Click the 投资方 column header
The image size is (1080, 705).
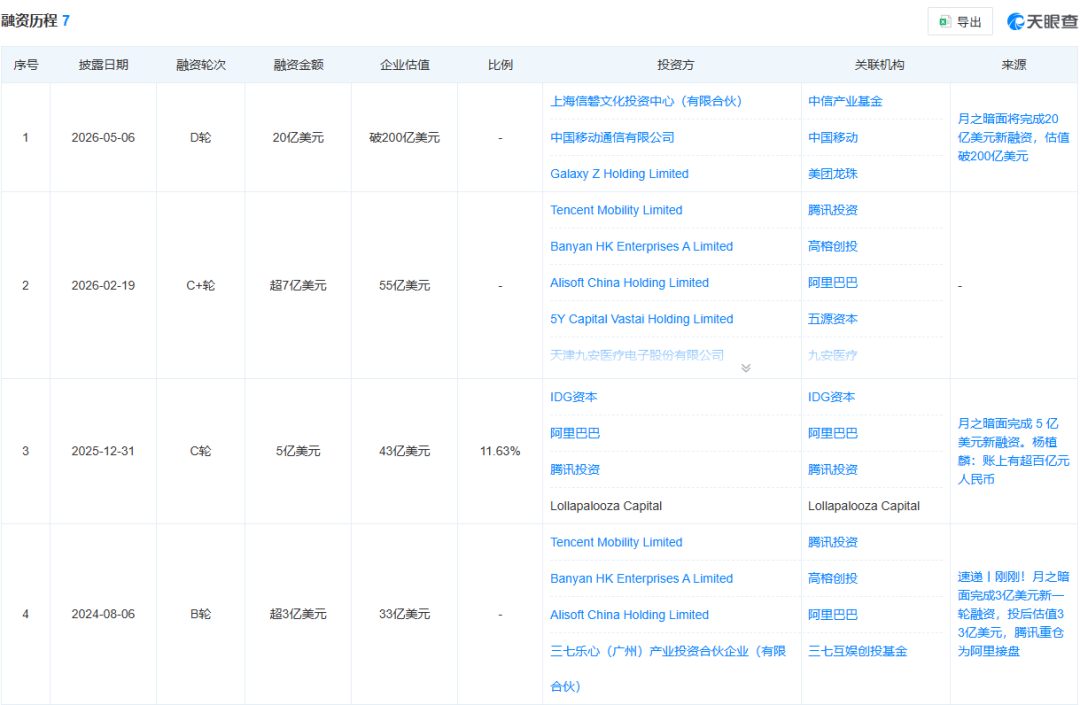point(675,65)
